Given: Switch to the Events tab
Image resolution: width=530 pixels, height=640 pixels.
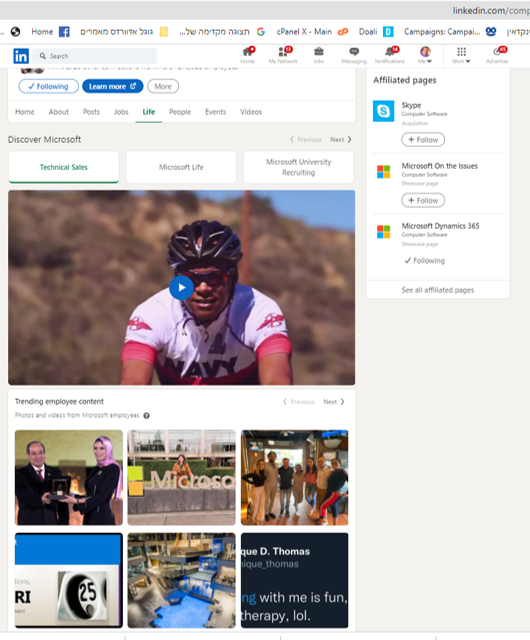Looking at the screenshot, I should point(215,112).
